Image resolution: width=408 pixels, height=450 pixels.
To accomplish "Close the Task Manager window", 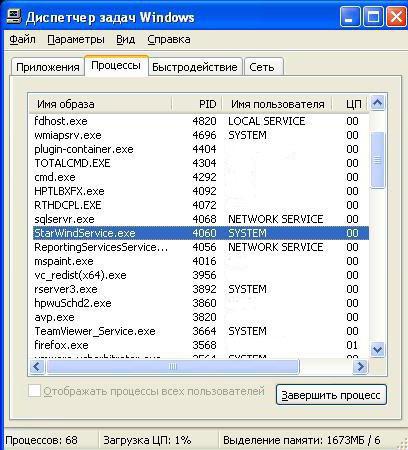I will [396, 17].
